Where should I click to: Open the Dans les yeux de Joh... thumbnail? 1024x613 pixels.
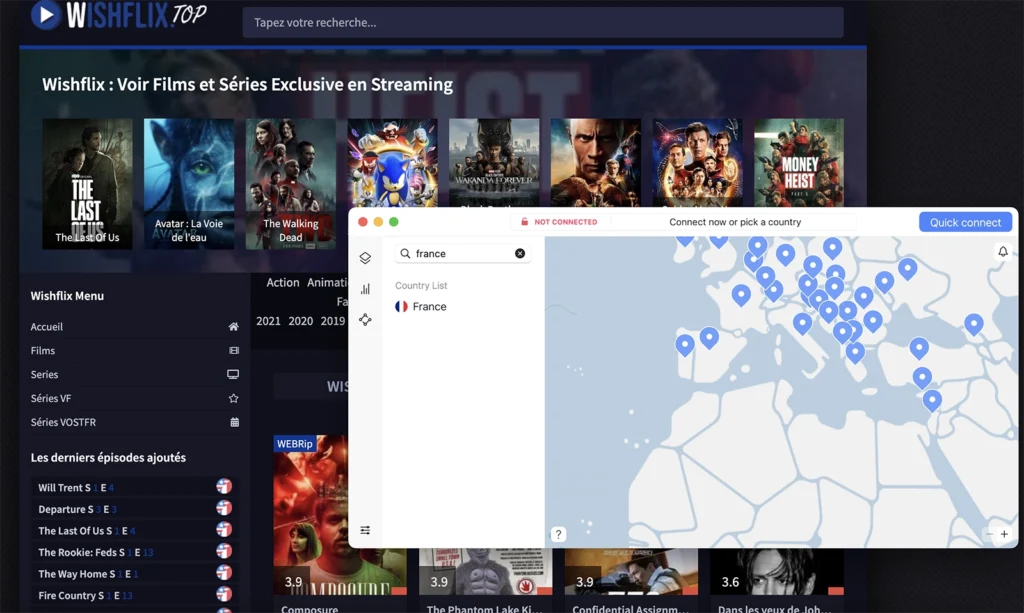tap(777, 572)
